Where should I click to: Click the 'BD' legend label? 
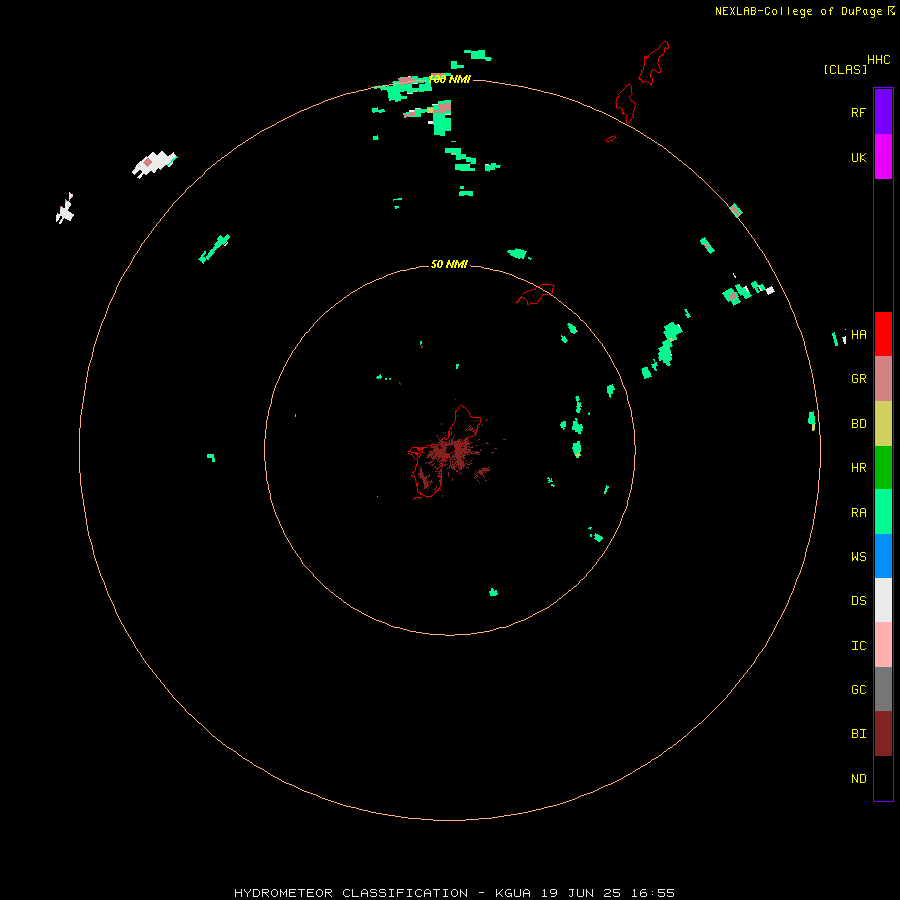pos(858,424)
